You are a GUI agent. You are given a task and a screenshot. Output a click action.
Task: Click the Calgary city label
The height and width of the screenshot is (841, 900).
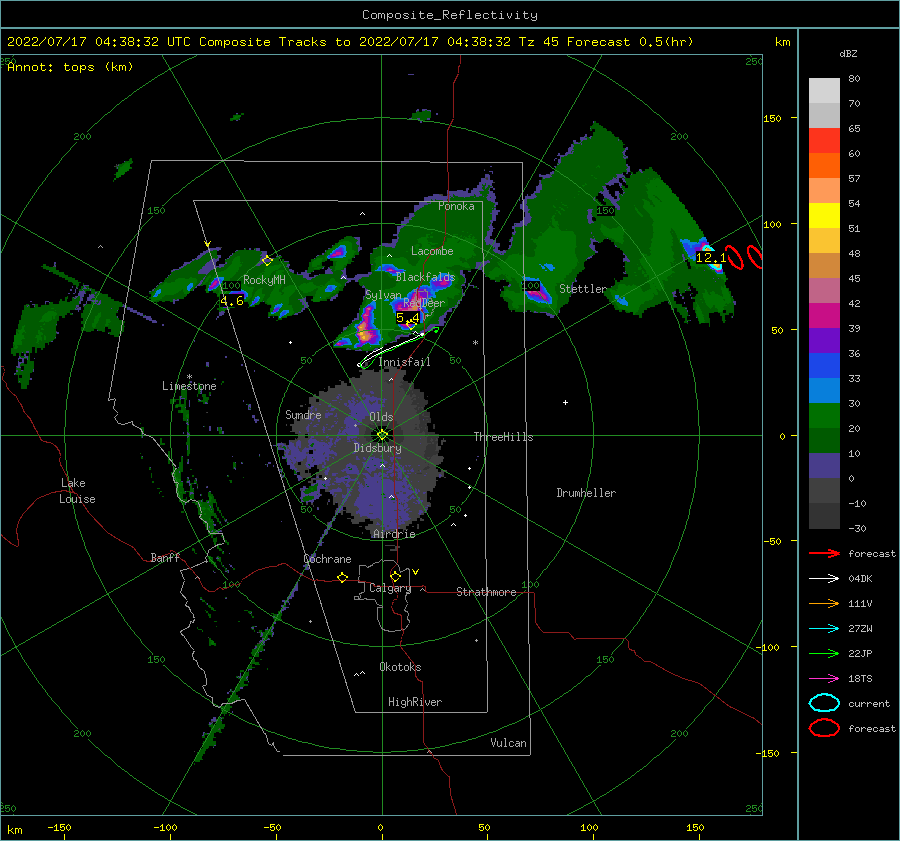[390, 588]
